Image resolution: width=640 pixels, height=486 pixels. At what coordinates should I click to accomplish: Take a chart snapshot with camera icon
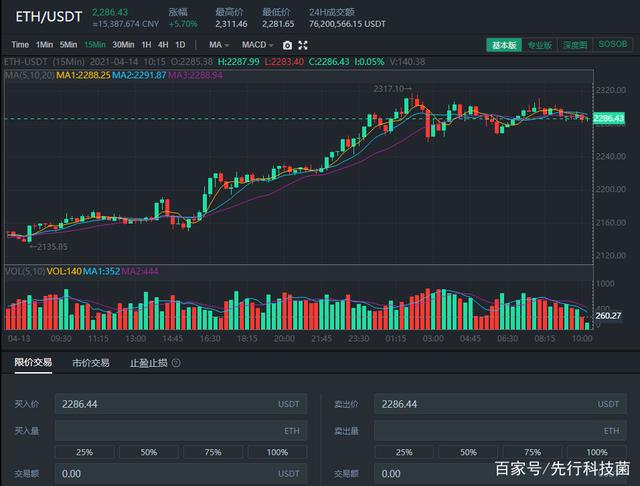click(287, 45)
